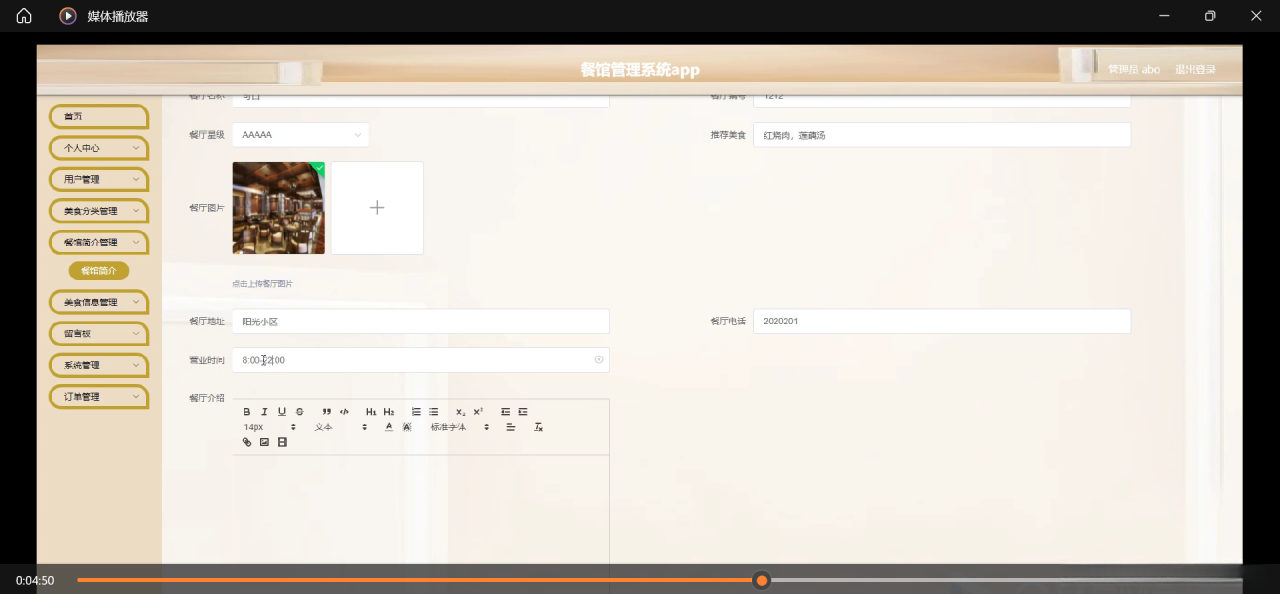Viewport: 1280px width, 594px height.
Task: Open the 标准字体 font dropdown
Action: pos(460,427)
